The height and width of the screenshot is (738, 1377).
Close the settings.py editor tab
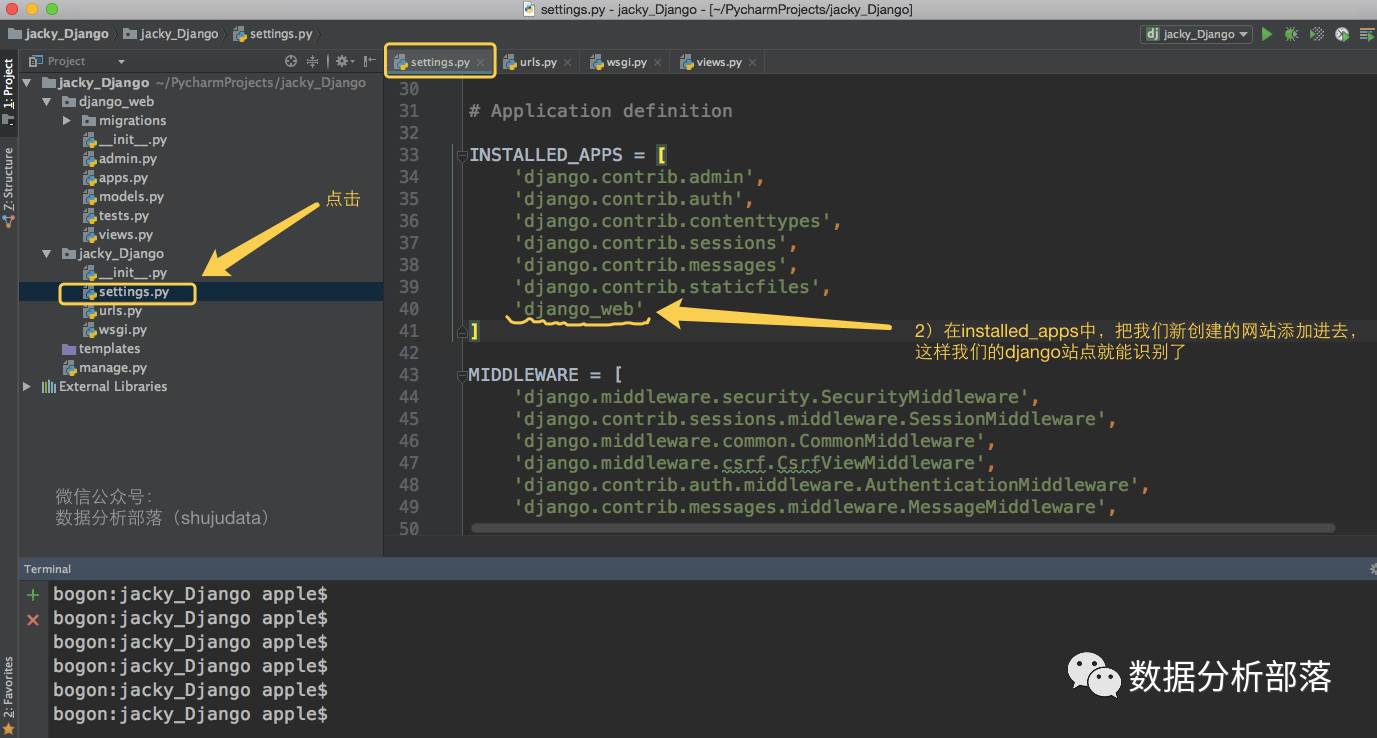[481, 62]
